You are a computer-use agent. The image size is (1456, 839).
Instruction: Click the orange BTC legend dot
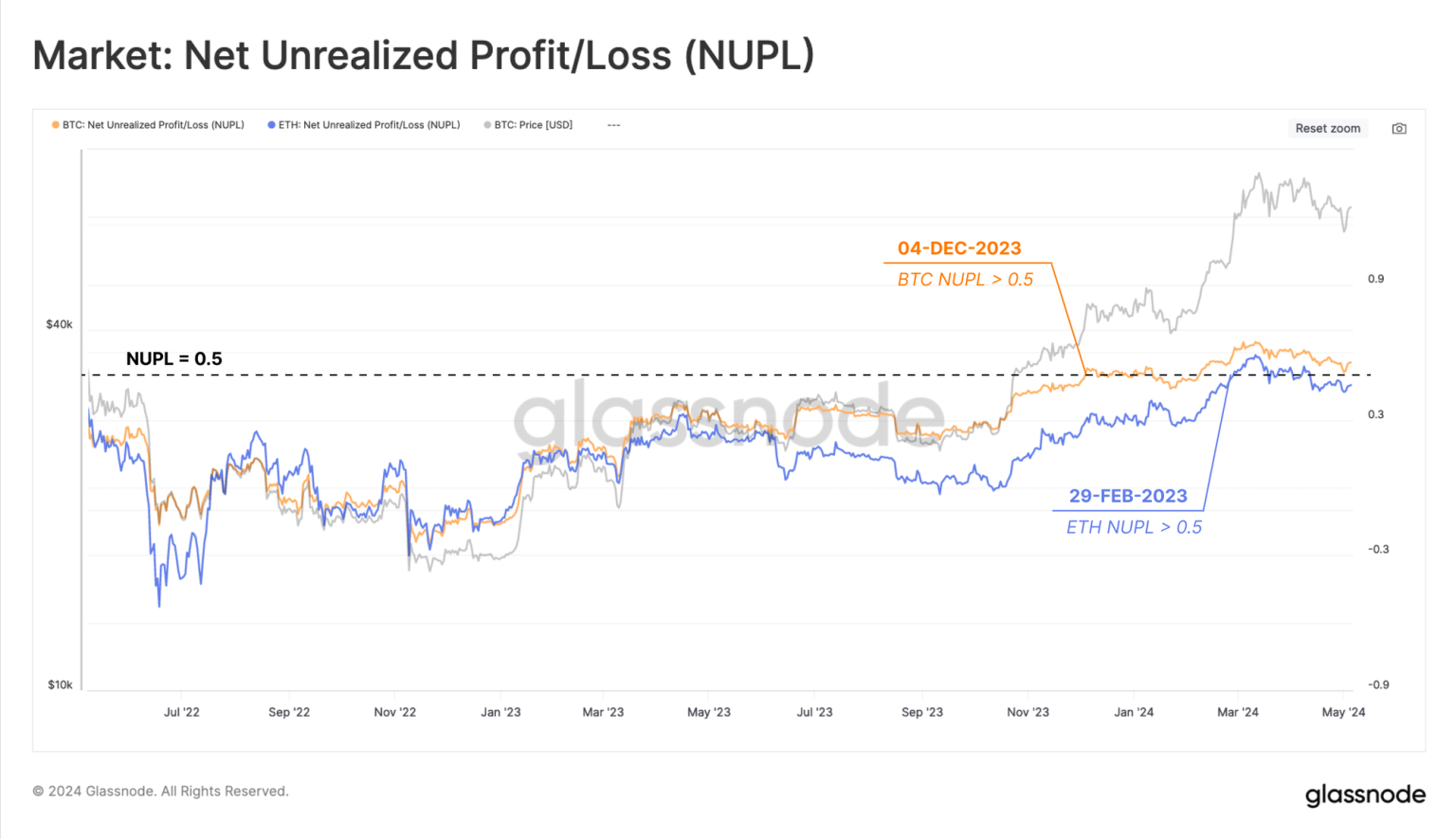(x=56, y=125)
